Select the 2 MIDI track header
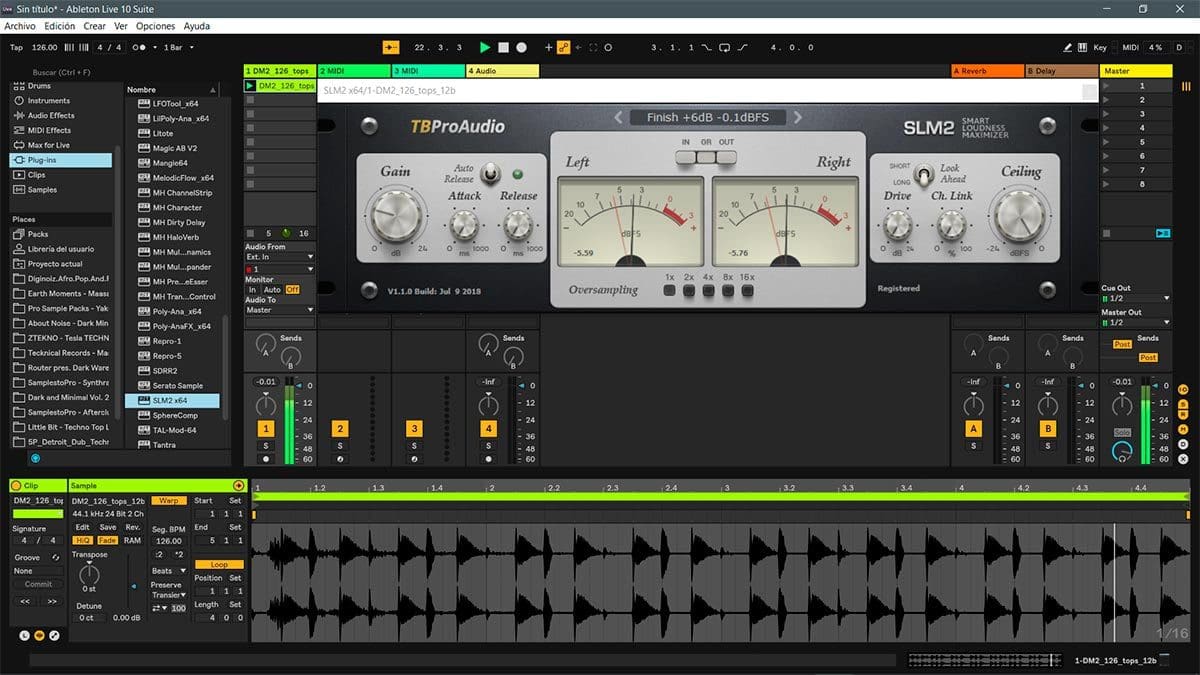Screen dimensions: 1200x675 click(x=354, y=71)
